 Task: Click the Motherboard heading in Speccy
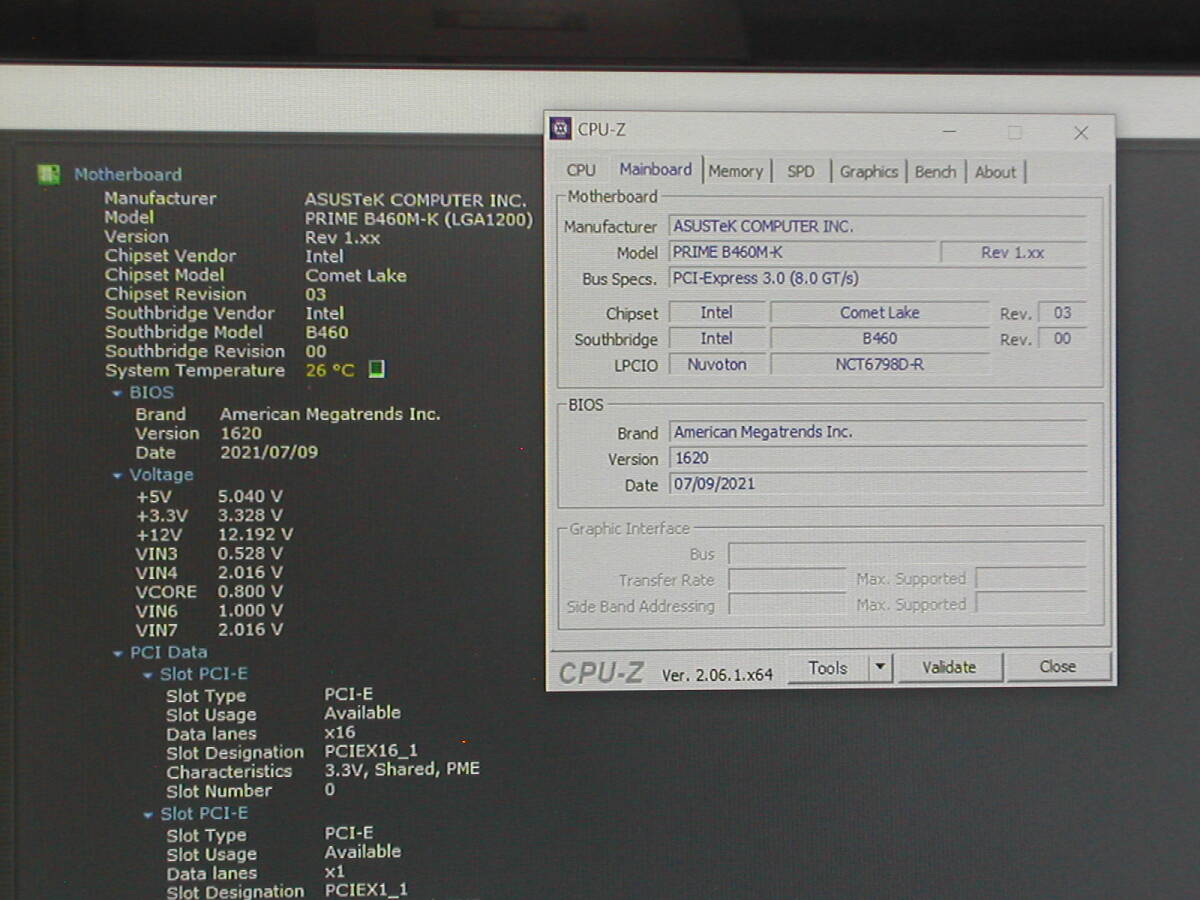coord(128,175)
